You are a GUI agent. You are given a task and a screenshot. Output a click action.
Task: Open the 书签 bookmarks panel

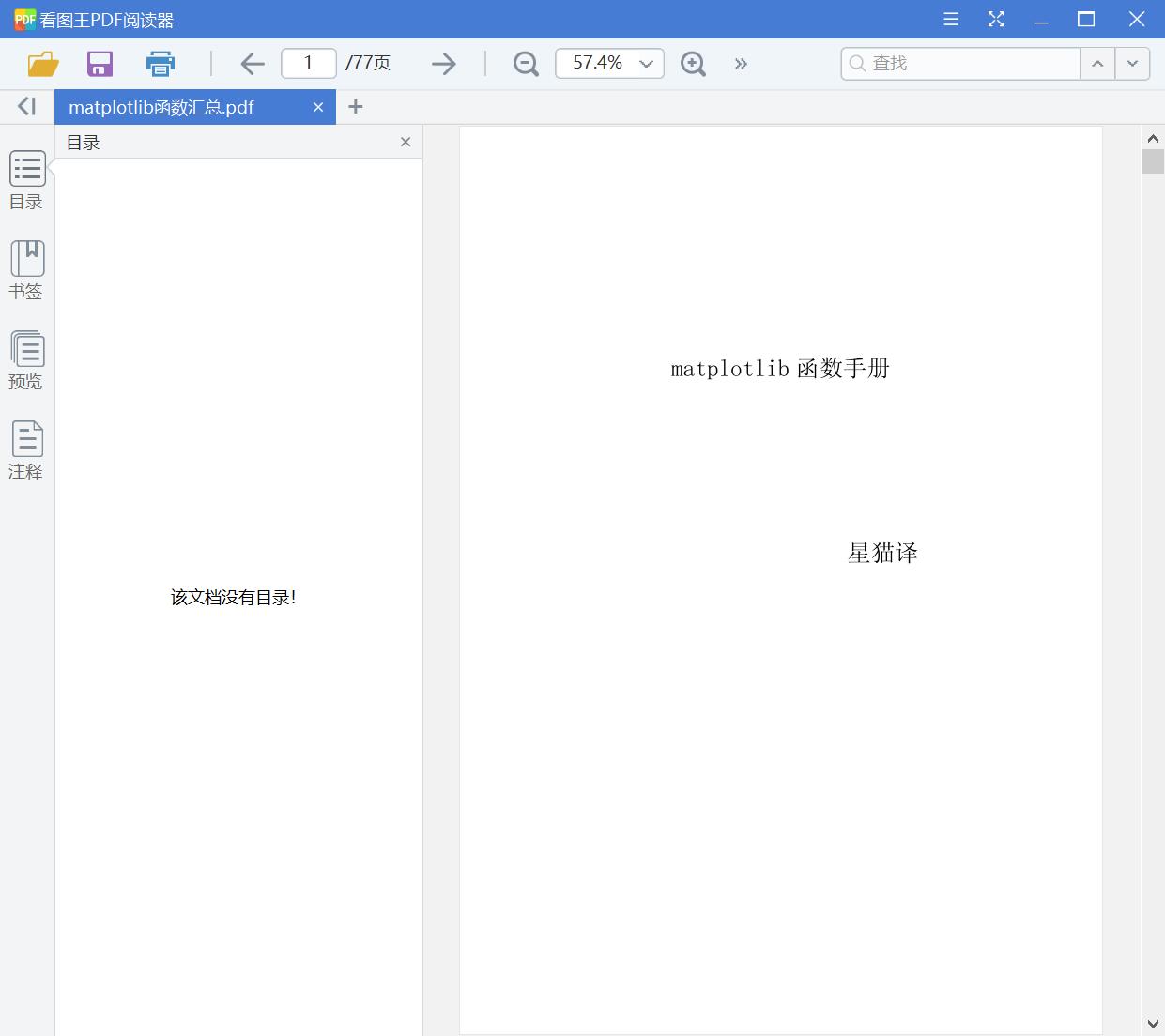tap(26, 267)
